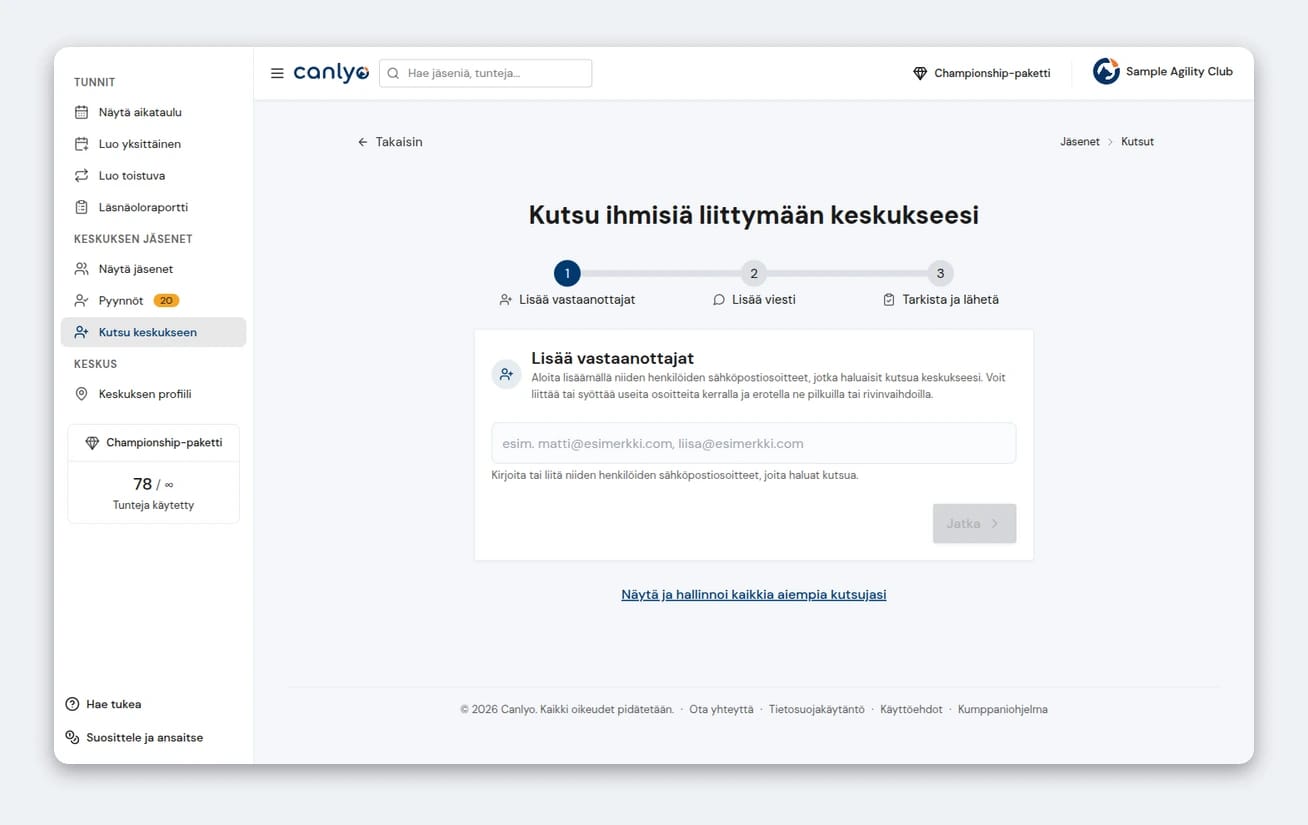Open Kumppaniohjelma footer link
1308x825 pixels.
click(x=1003, y=709)
